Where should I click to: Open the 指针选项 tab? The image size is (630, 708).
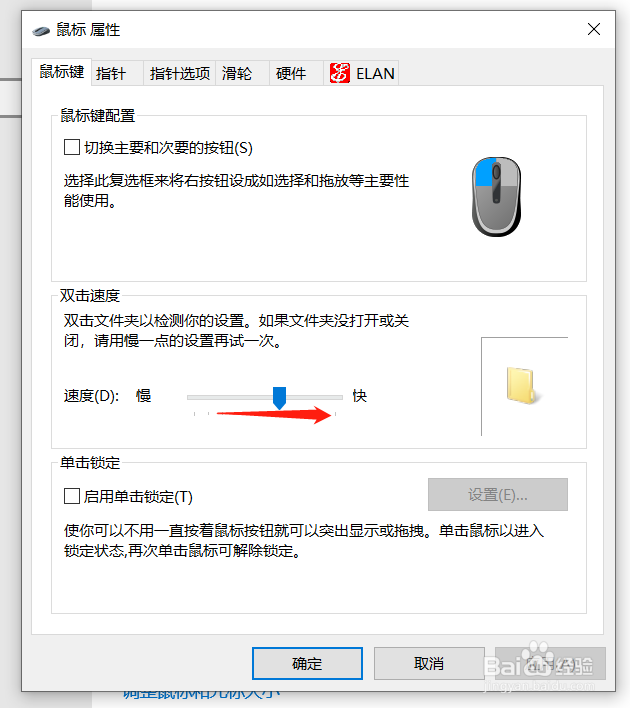click(x=180, y=73)
